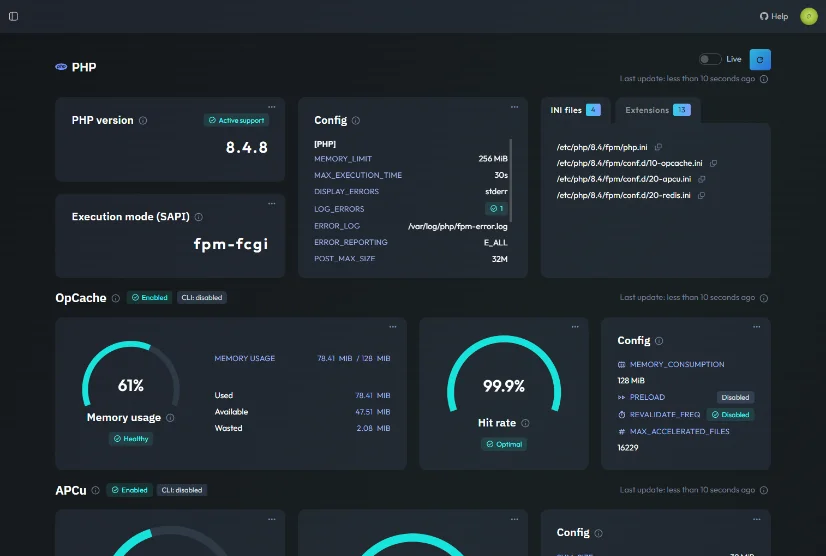Click REVALIDATE_FREQ Disabled badge
The image size is (826, 556).
730,415
